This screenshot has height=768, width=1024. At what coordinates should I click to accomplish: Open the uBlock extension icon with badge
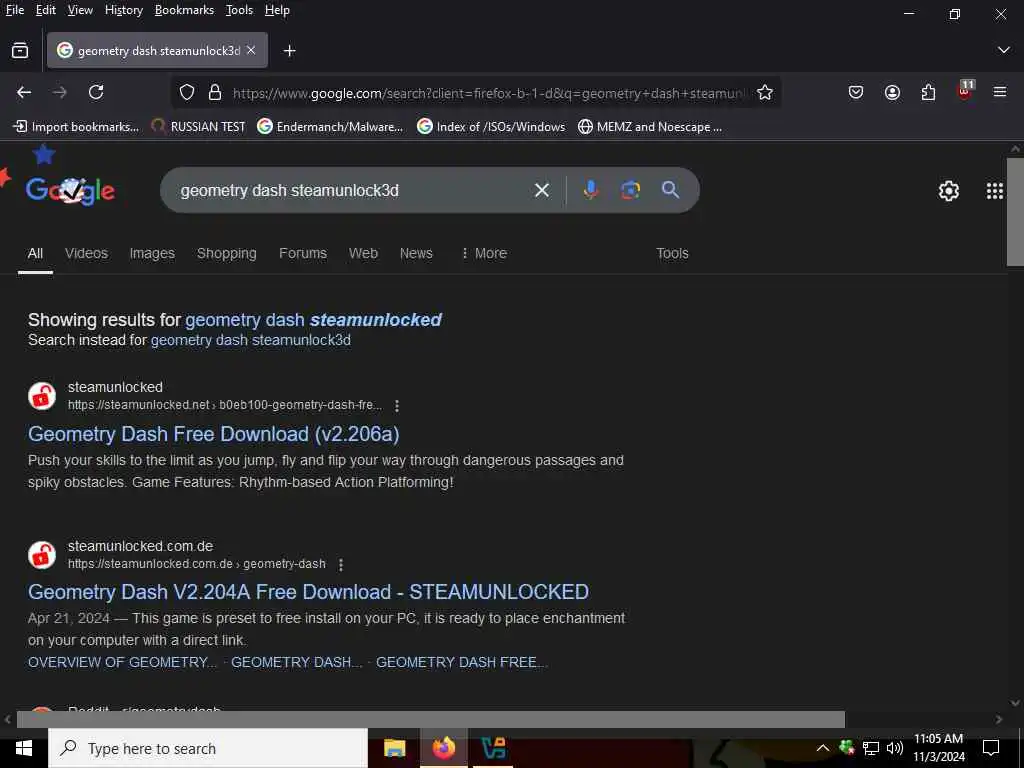pos(965,91)
